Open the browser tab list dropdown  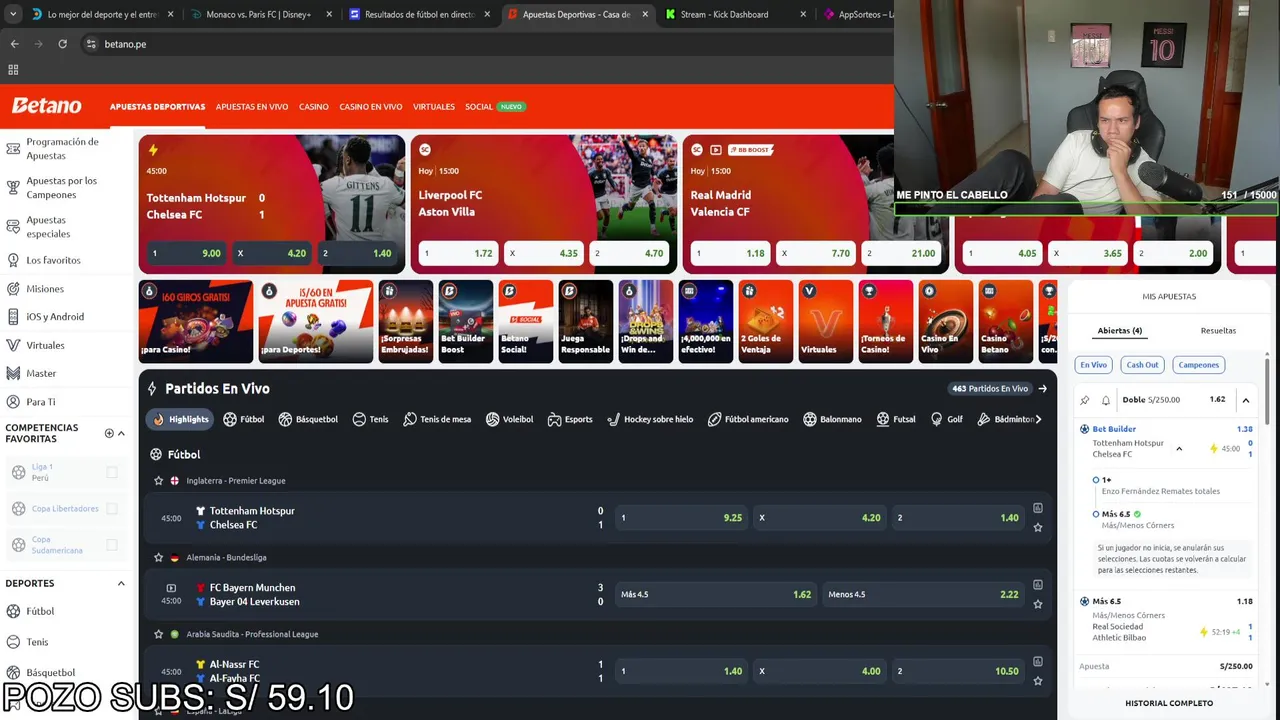point(13,14)
